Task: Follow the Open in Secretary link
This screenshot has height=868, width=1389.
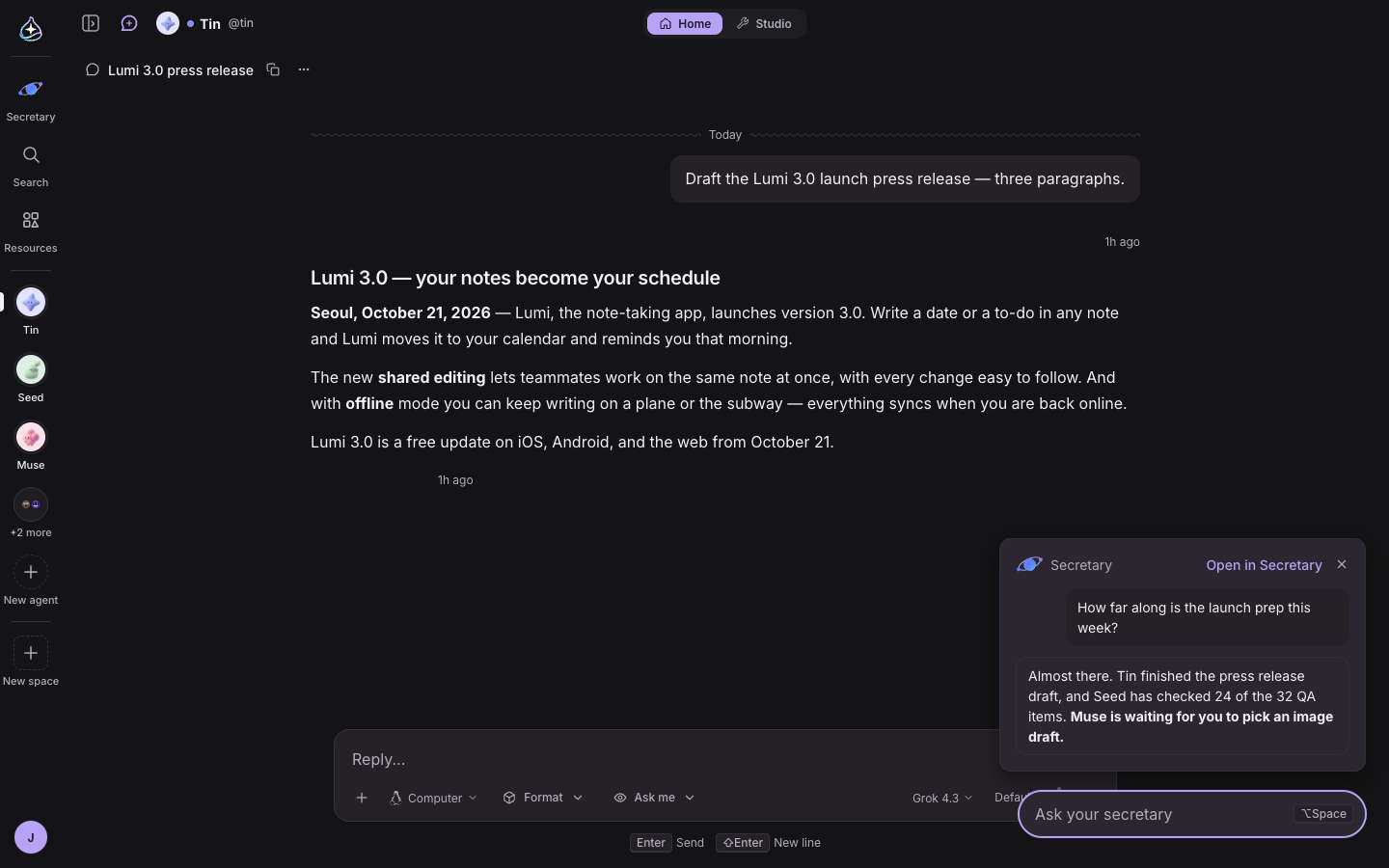Action: coord(1264,565)
